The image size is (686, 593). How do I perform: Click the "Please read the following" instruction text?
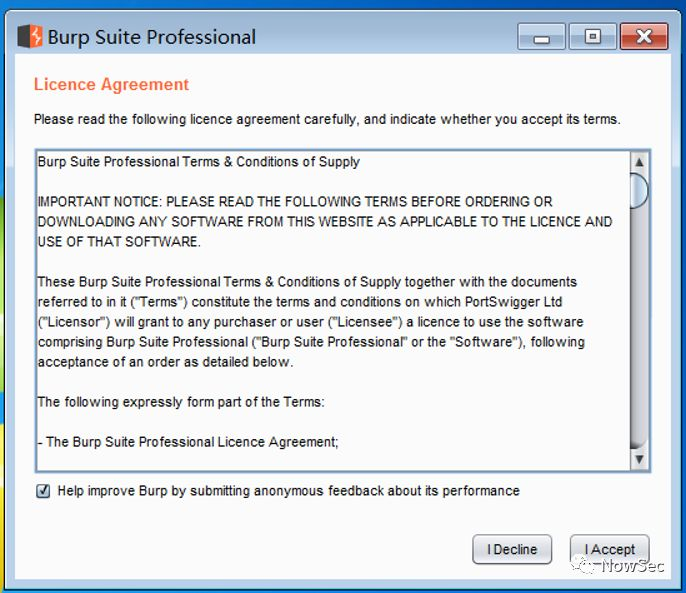tap(327, 119)
